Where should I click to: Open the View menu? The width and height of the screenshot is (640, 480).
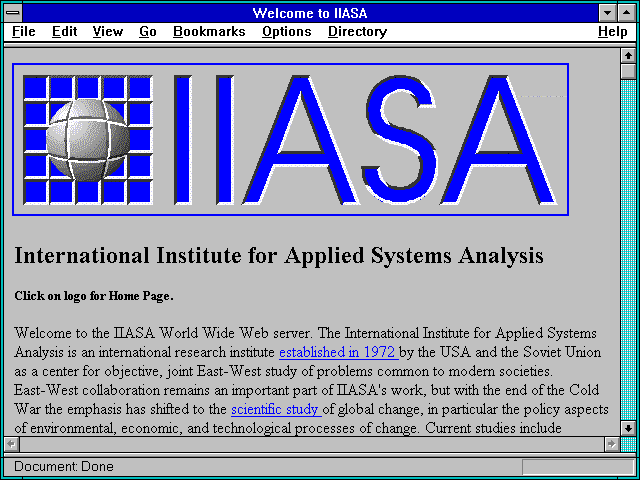[x=107, y=31]
